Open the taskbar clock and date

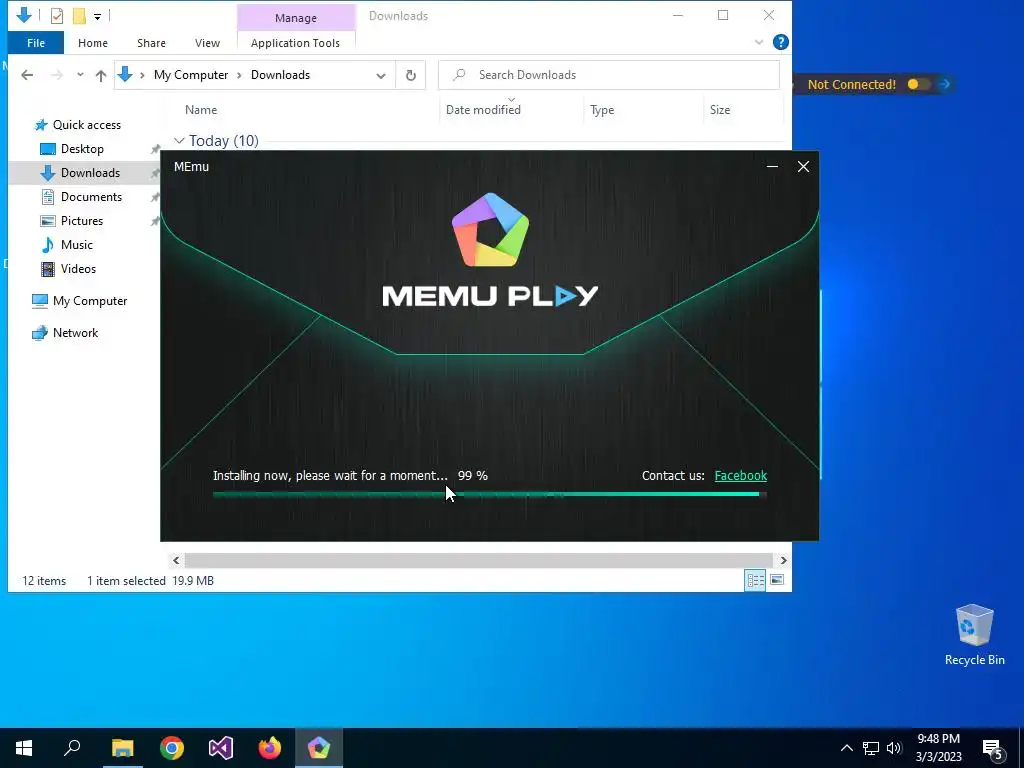(x=938, y=748)
